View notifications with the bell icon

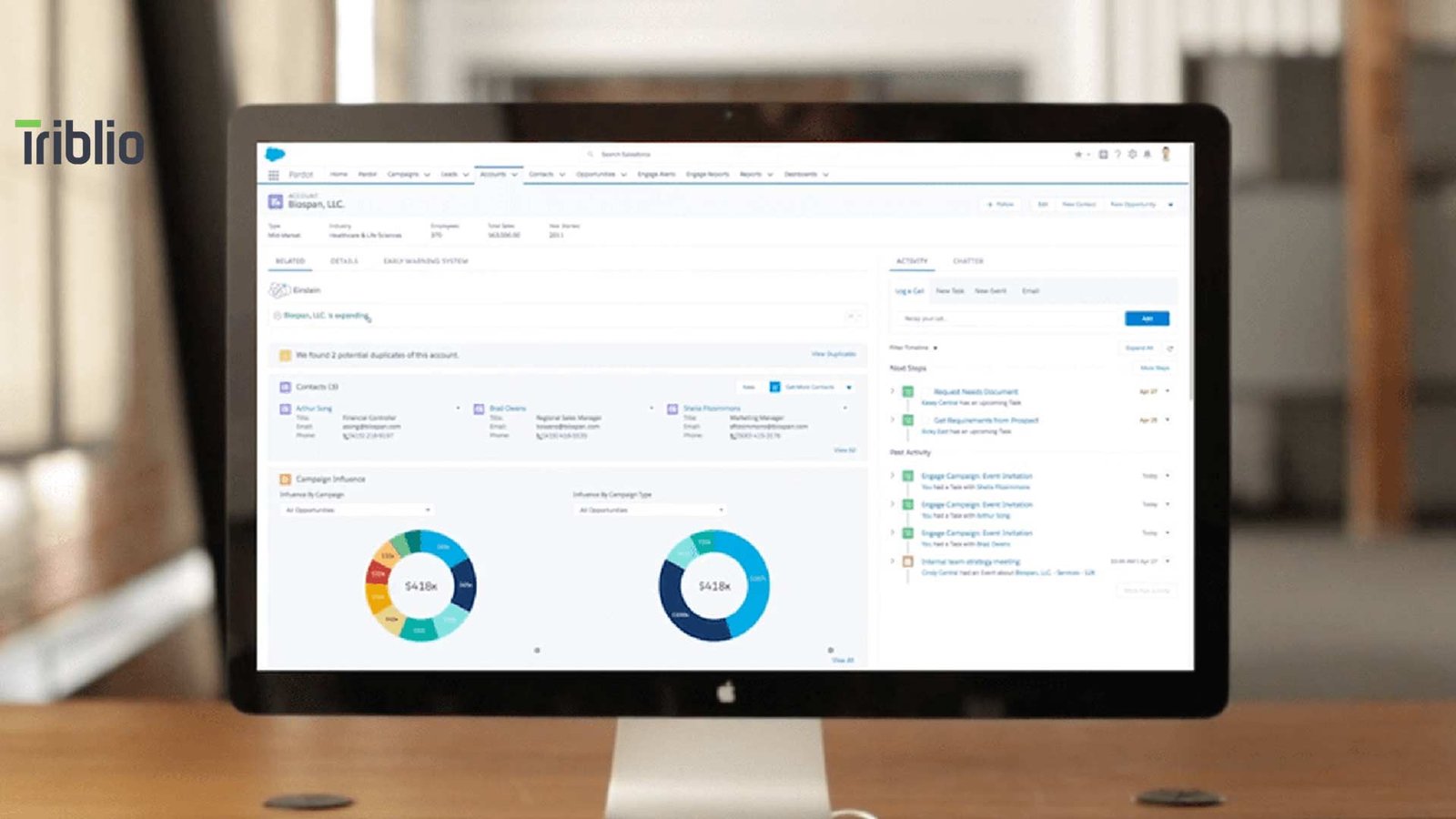[1148, 157]
